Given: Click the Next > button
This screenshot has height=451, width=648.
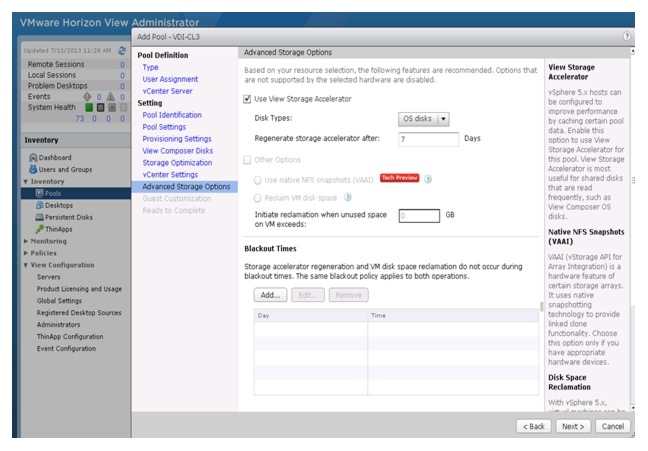Looking at the screenshot, I should click(573, 426).
